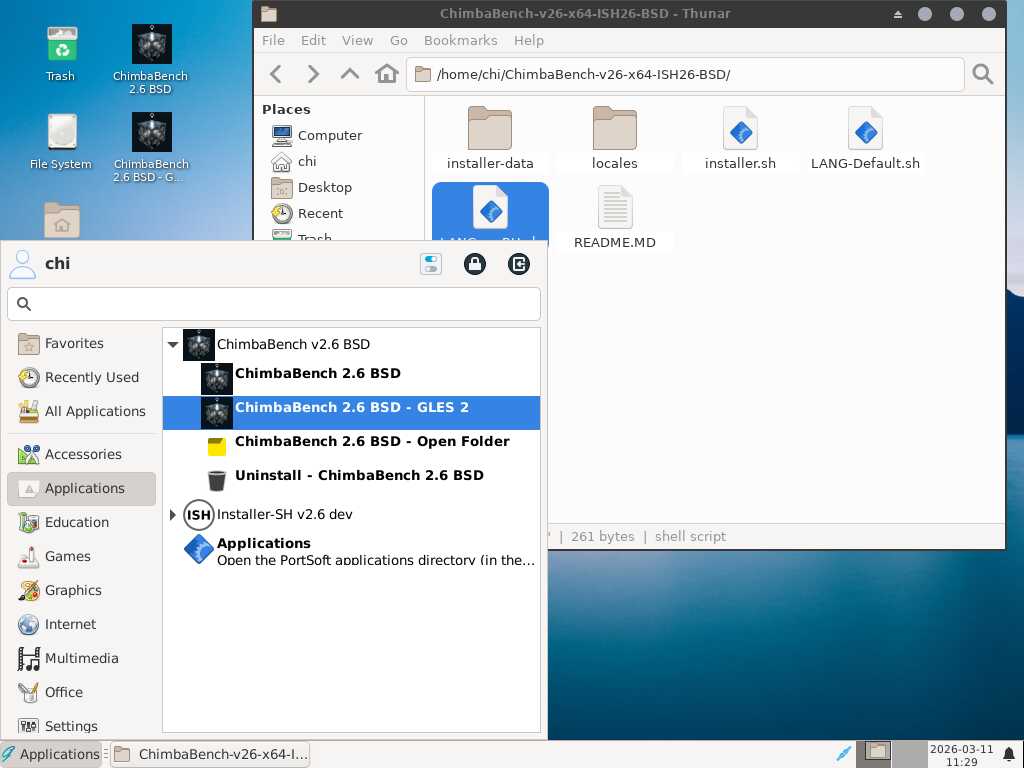1024x768 pixels.
Task: Click the Thunar location path field
Action: click(x=685, y=74)
